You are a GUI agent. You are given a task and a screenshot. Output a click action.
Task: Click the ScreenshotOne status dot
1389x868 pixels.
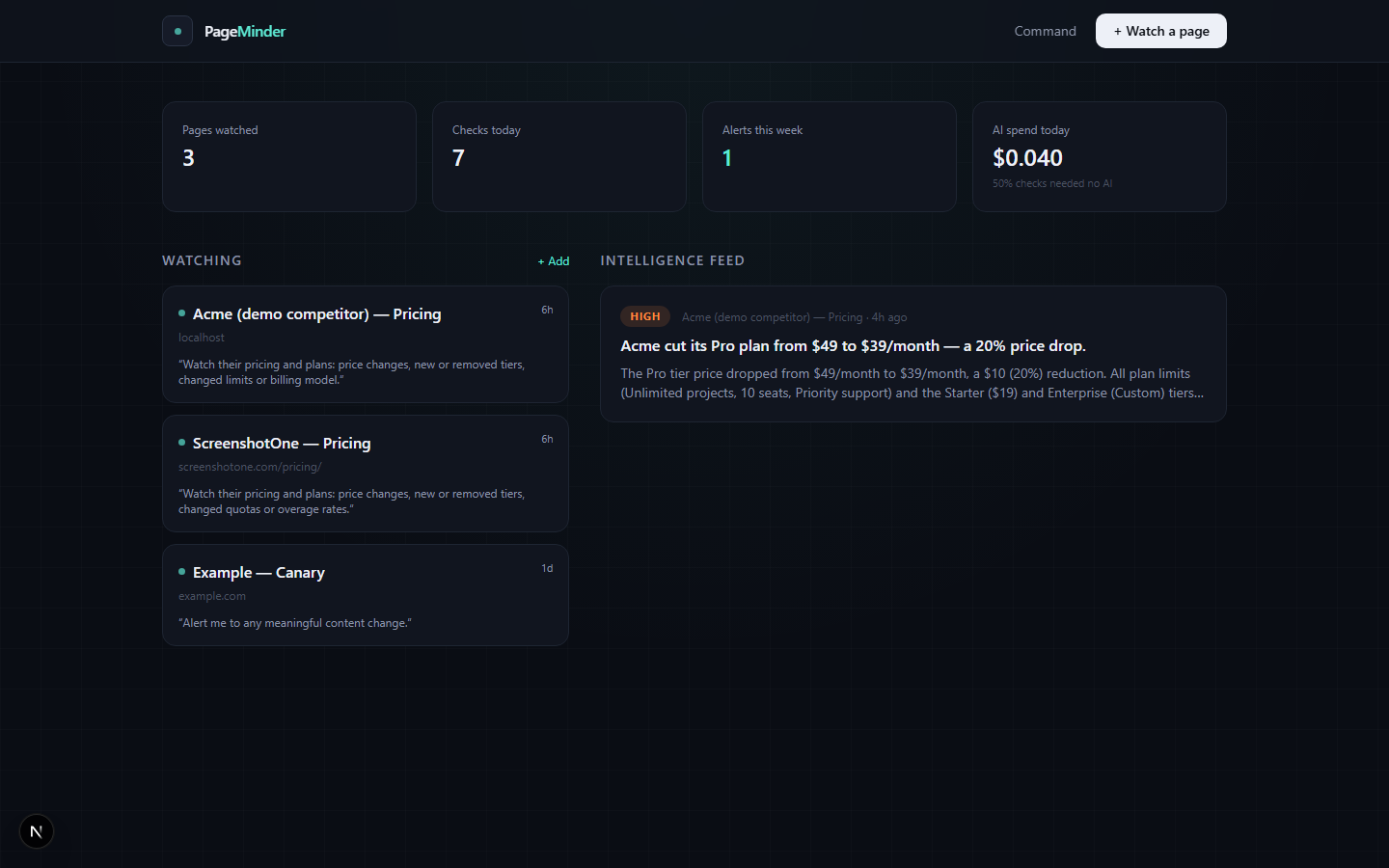181,443
